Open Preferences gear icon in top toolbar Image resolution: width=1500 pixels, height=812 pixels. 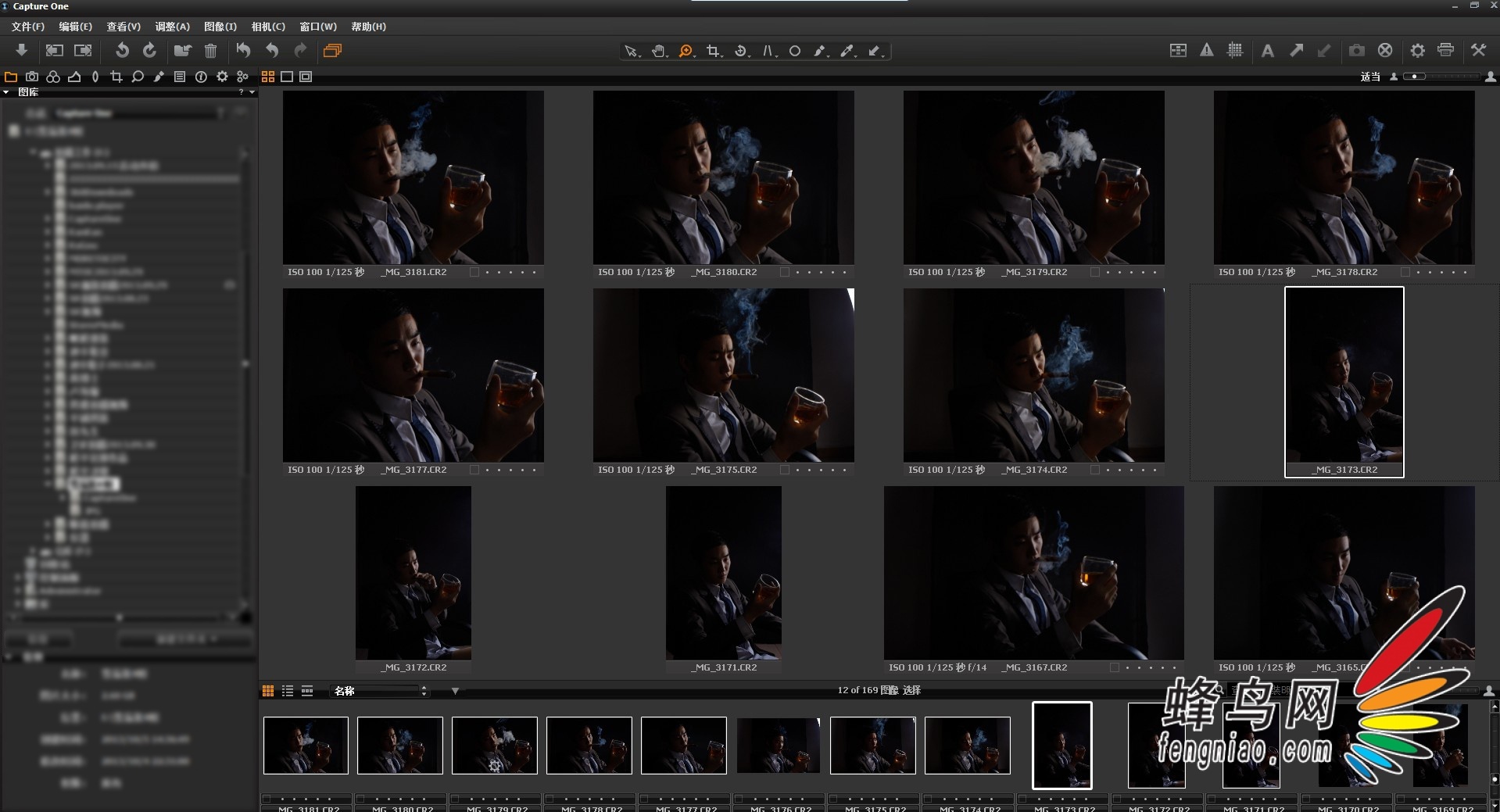pos(1417,50)
